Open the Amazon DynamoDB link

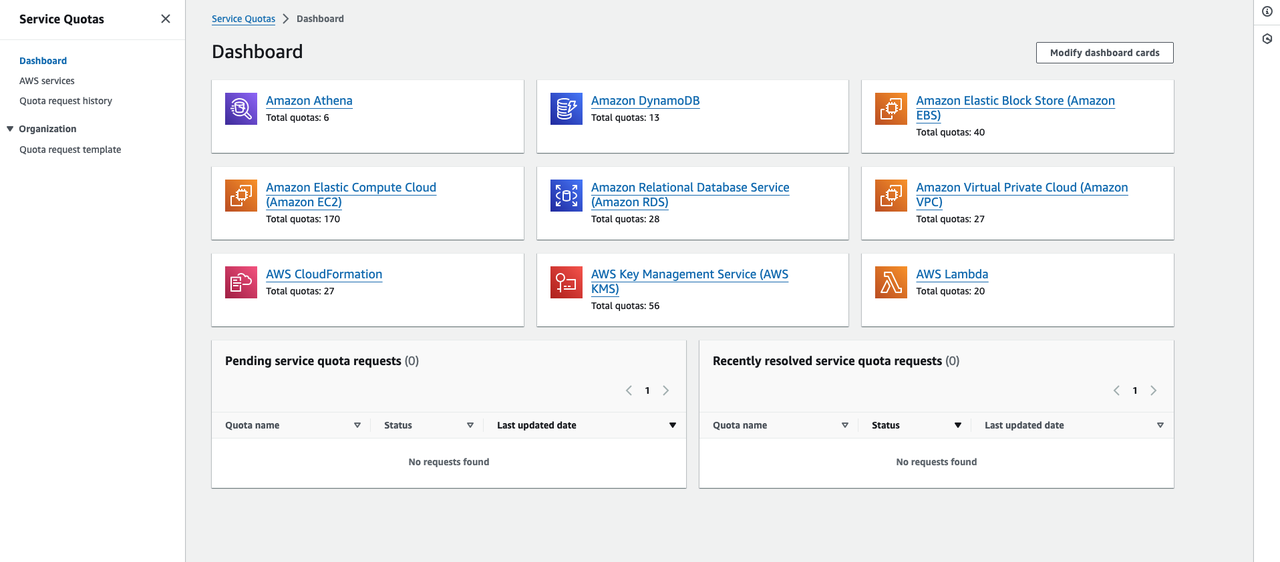coord(645,101)
